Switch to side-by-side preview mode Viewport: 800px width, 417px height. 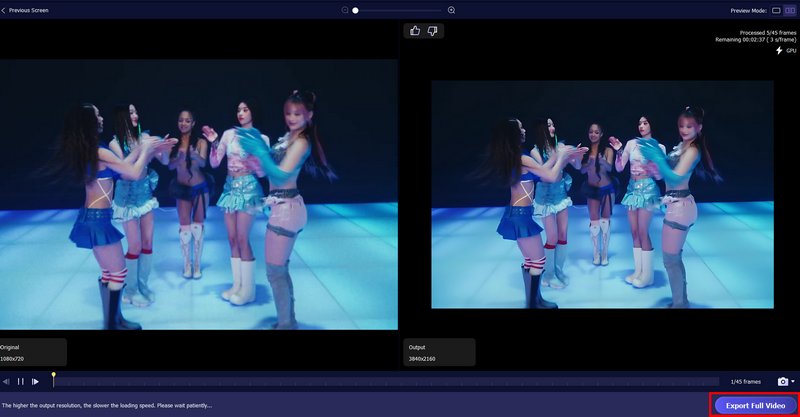click(x=790, y=10)
